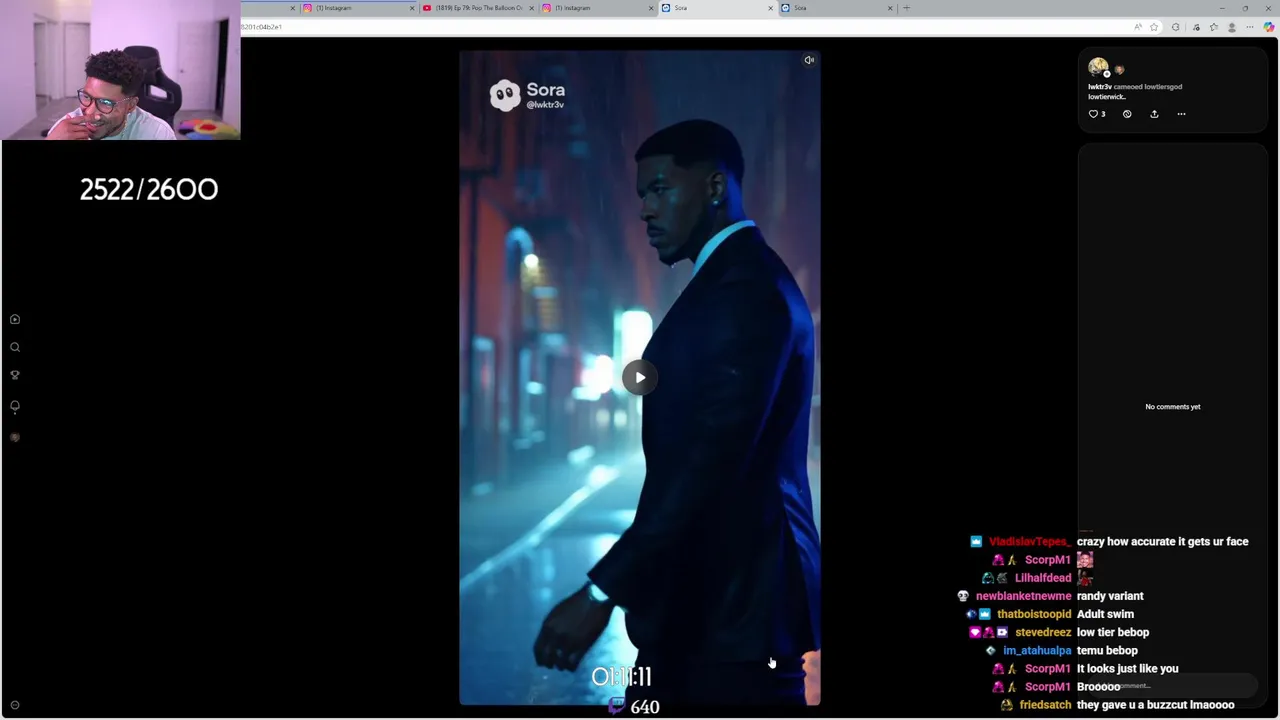Click chat username stevedreez
1280x720 pixels.
coord(1043,632)
